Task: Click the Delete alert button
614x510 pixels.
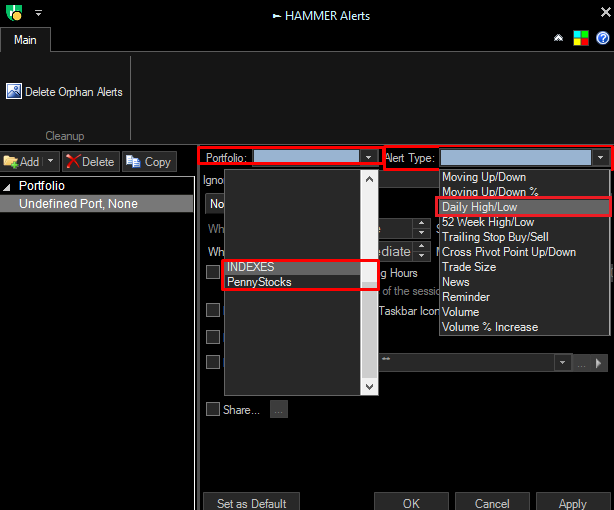Action: pyautogui.click(x=90, y=161)
